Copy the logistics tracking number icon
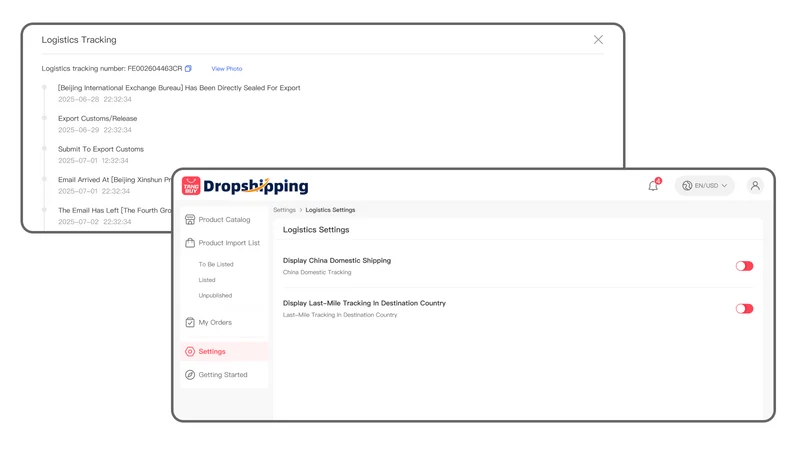800x450 pixels. tap(188, 68)
